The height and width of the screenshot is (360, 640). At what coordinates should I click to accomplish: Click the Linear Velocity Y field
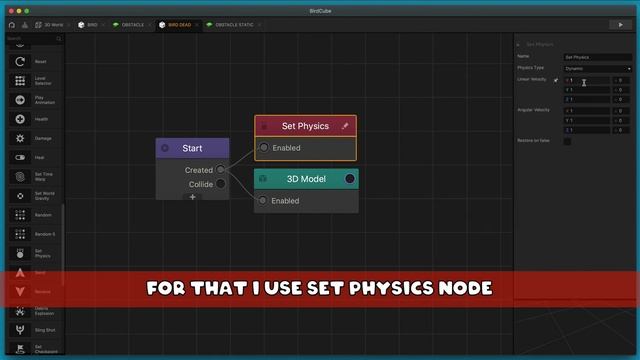(587, 90)
